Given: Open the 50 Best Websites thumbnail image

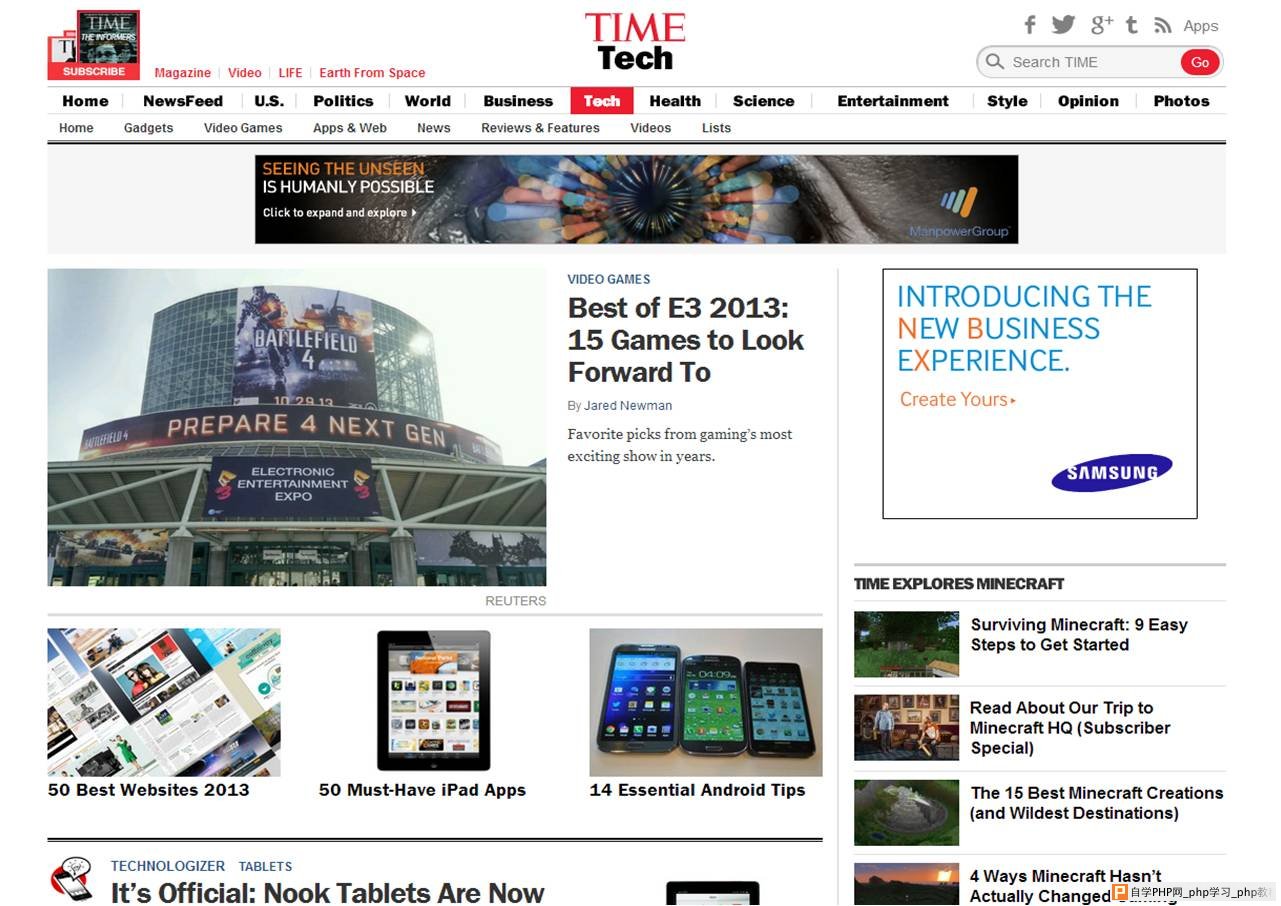Looking at the screenshot, I should 164,702.
